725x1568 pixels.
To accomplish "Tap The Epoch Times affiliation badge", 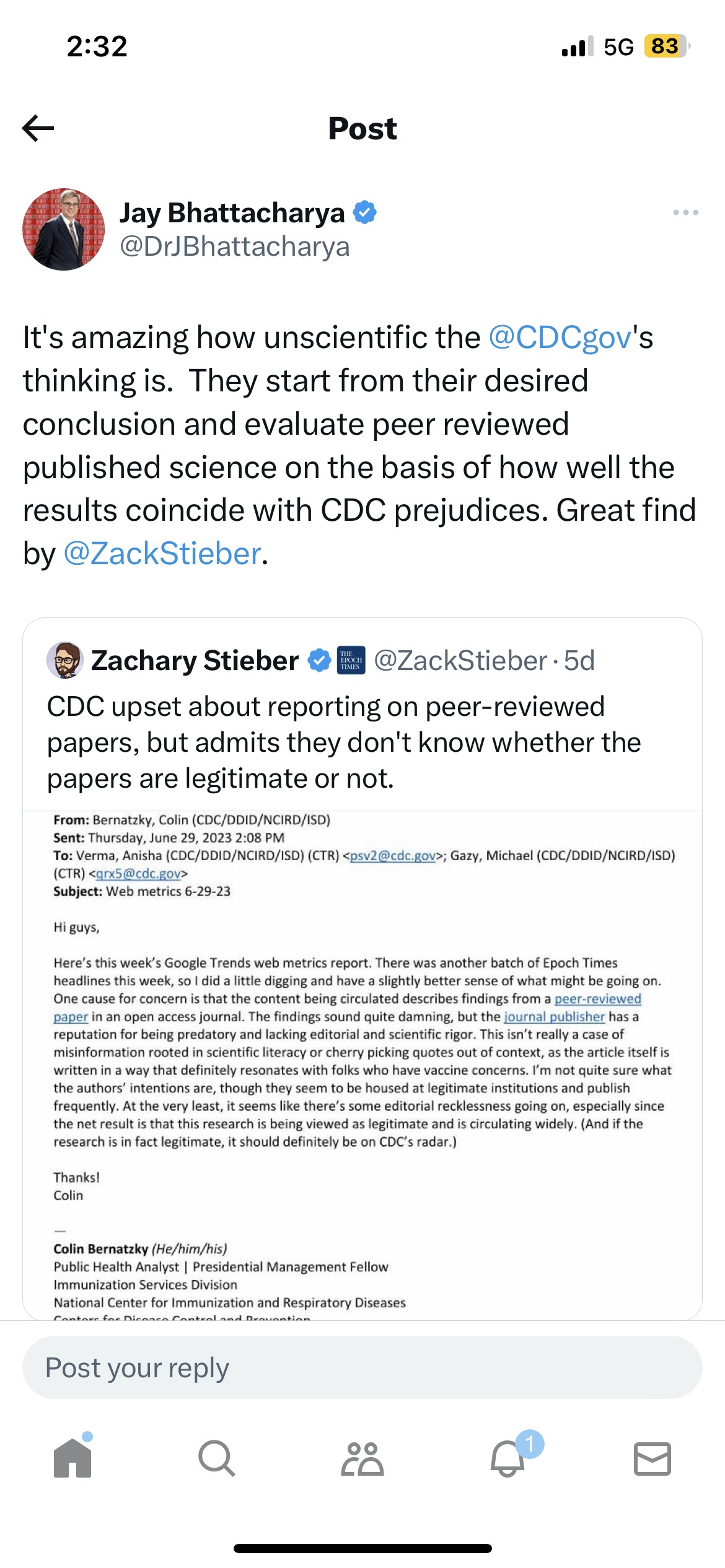I will pyautogui.click(x=351, y=660).
